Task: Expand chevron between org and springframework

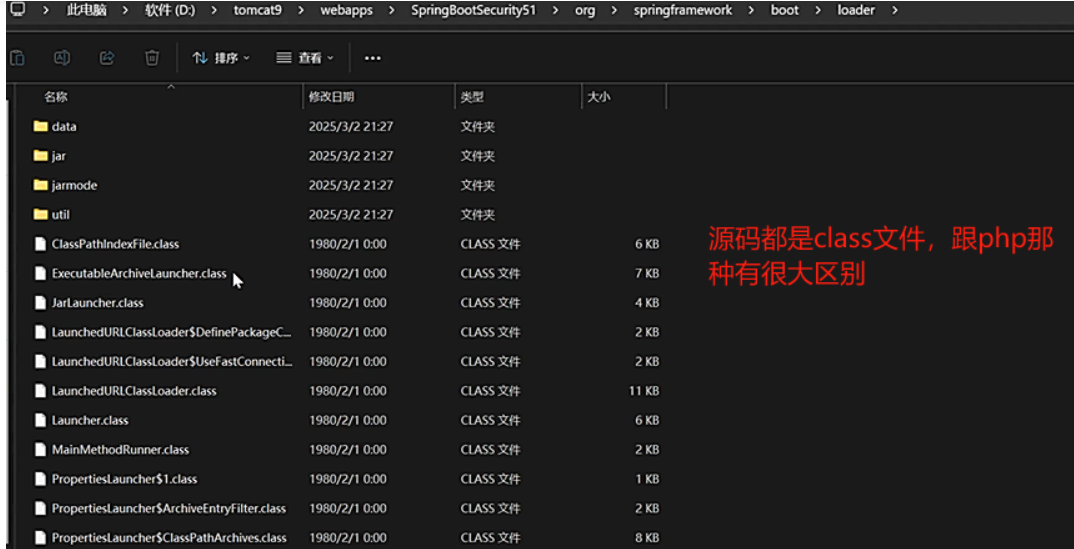Action: pos(615,10)
